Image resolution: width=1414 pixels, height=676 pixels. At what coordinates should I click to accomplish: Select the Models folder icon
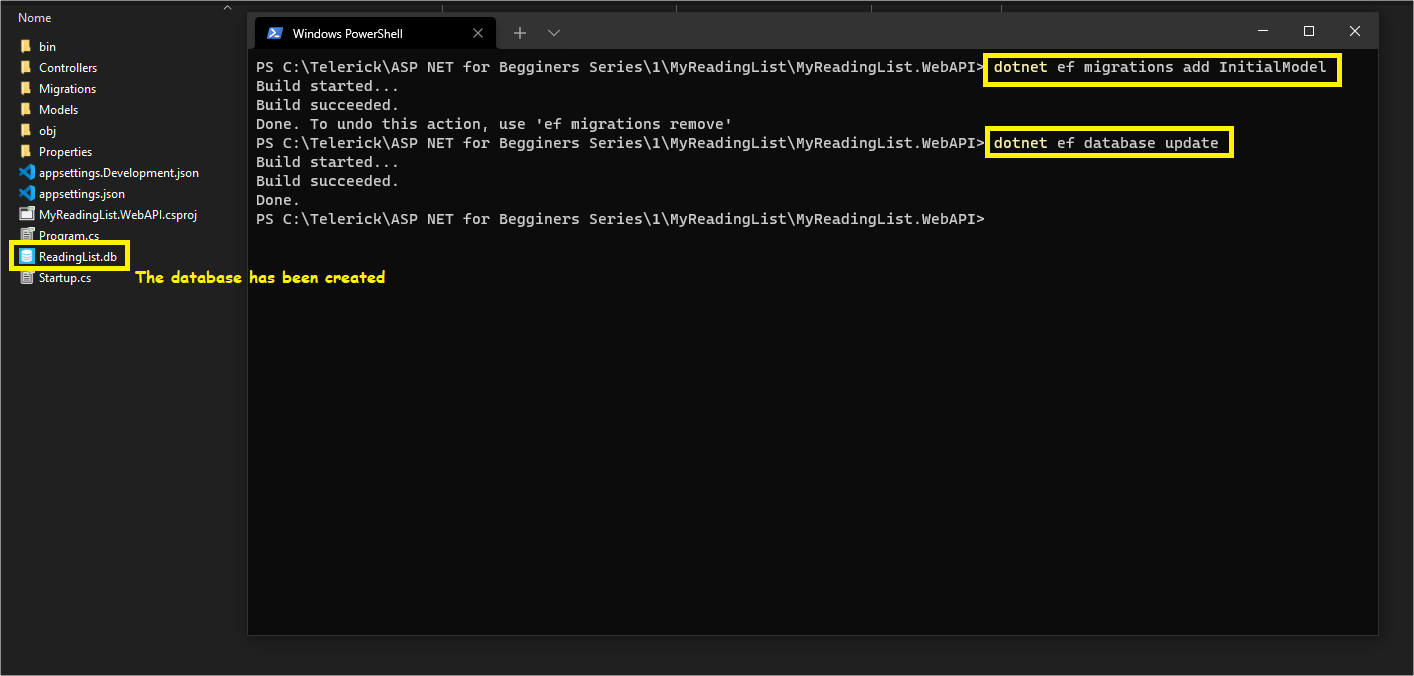[x=26, y=109]
